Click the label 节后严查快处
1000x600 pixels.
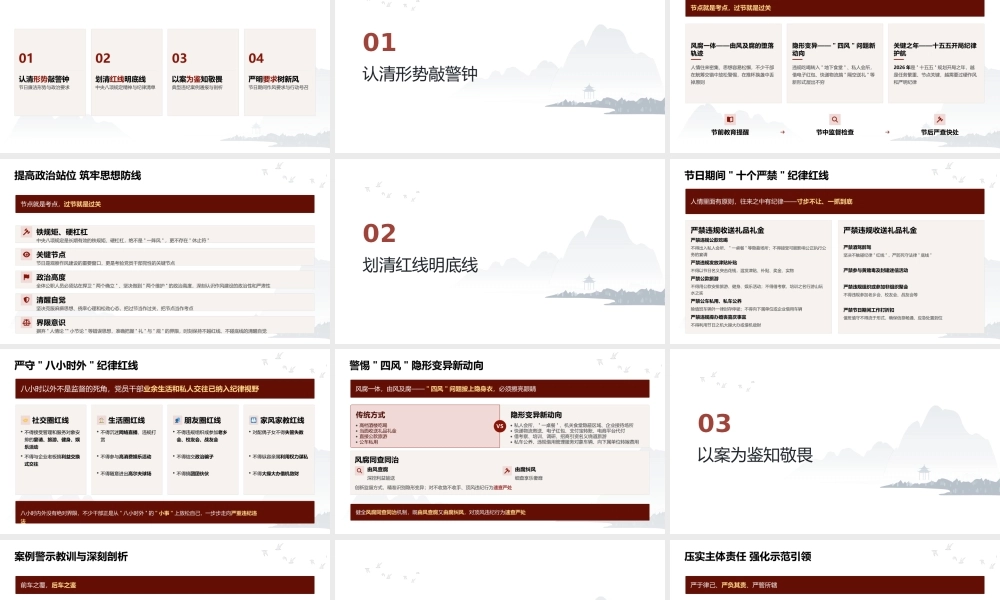(x=939, y=133)
